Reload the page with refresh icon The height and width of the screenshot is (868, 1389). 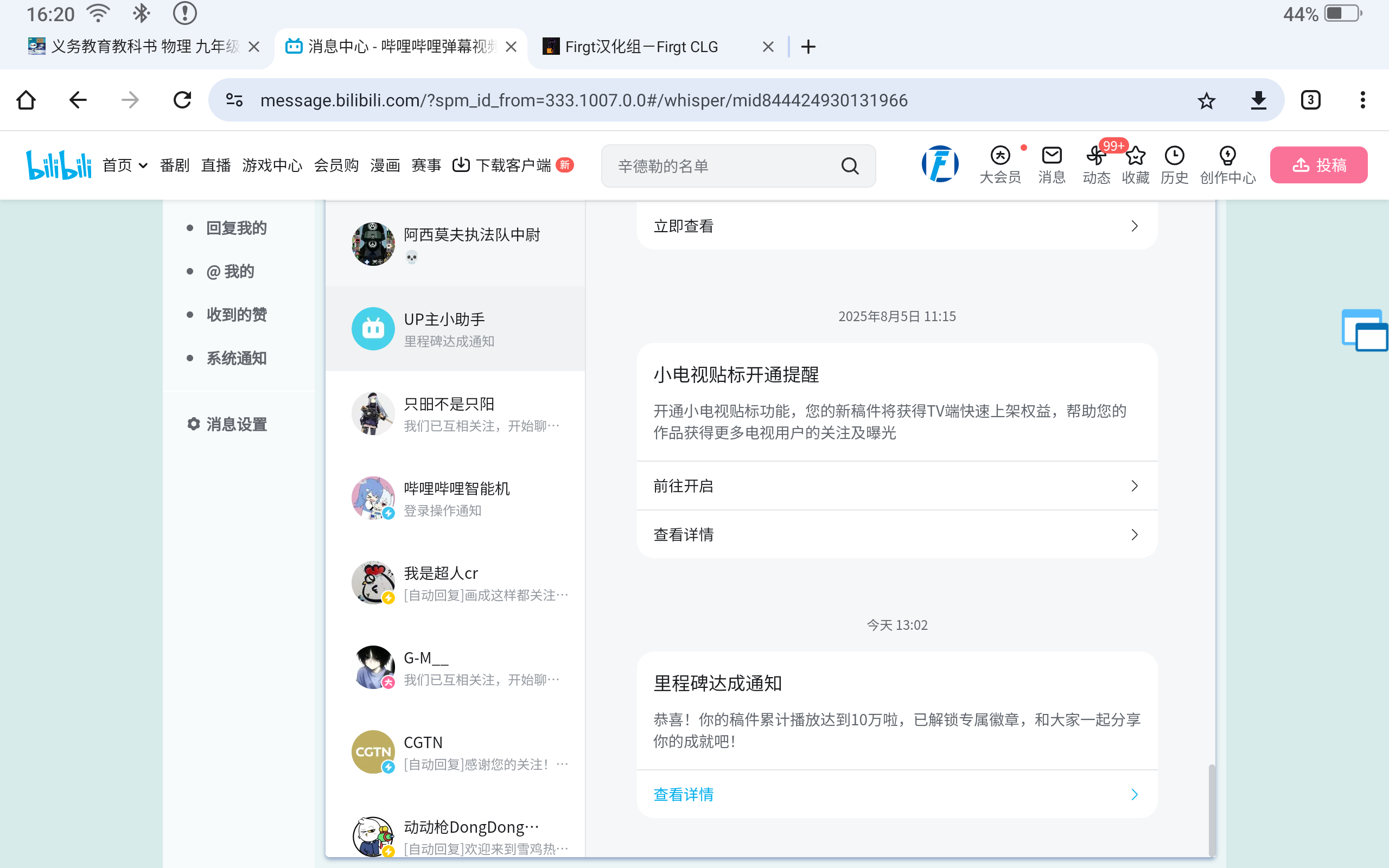pyautogui.click(x=182, y=100)
